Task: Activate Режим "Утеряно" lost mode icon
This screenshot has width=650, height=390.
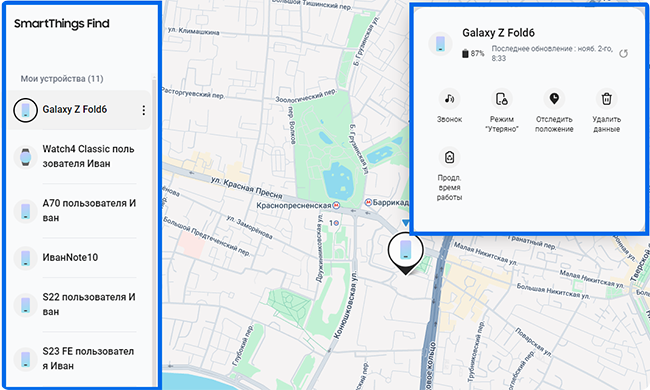Action: (502, 99)
